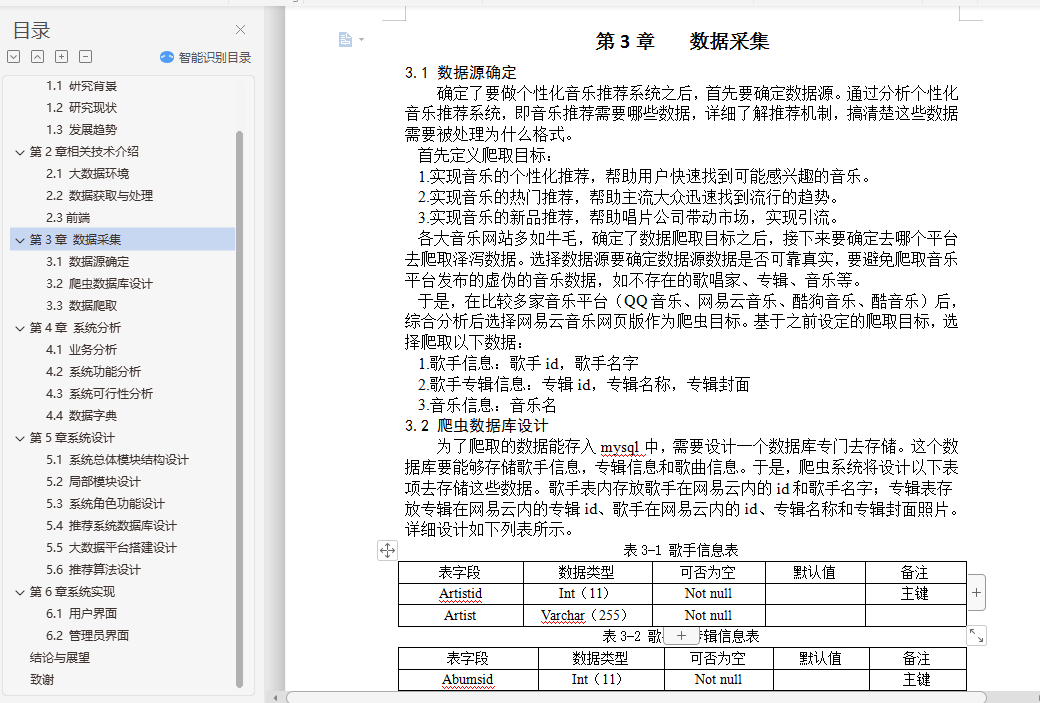Click the table move handle above 表字段
Viewport: 1040px width, 703px height.
[x=387, y=550]
